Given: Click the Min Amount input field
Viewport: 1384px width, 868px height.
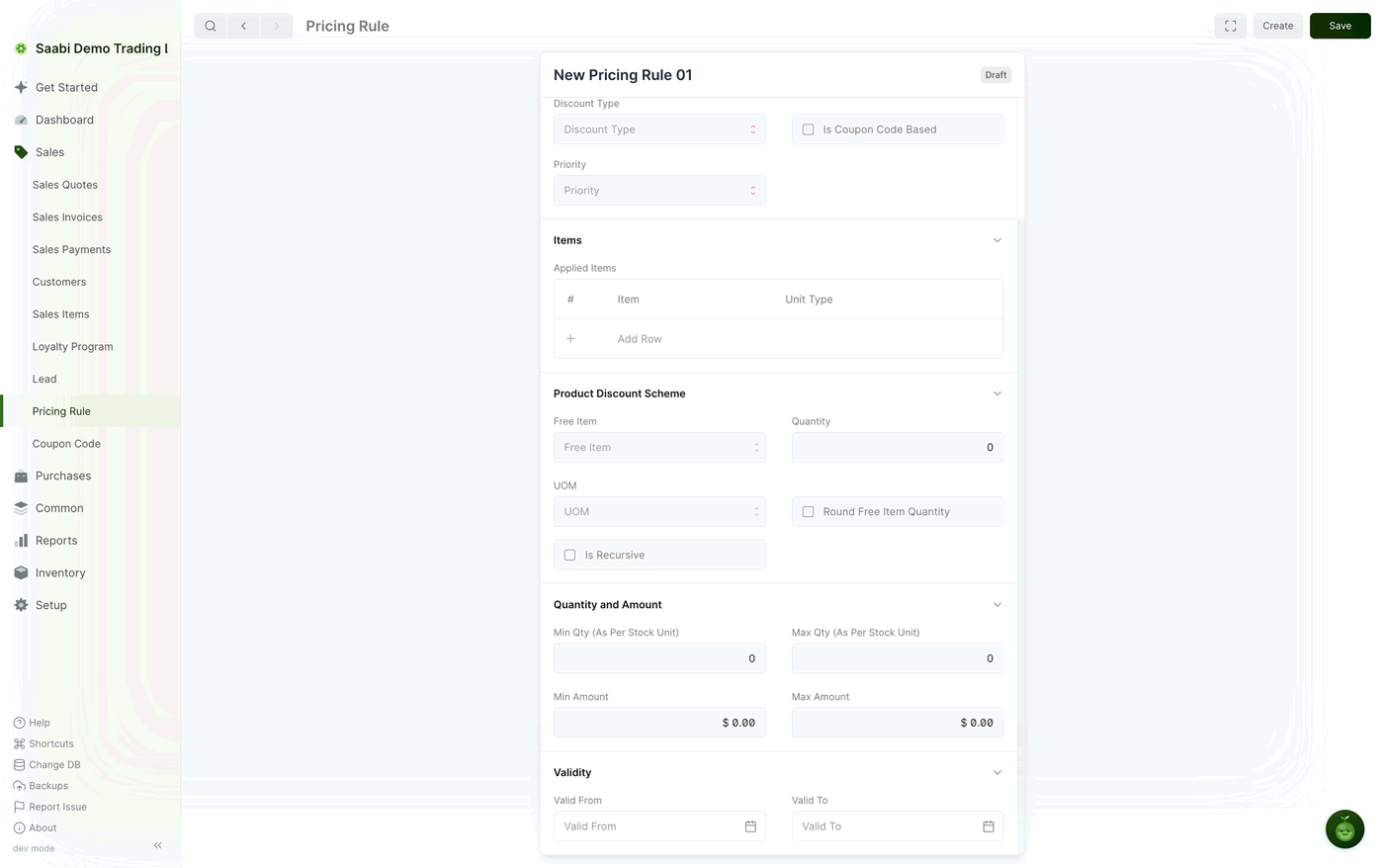Looking at the screenshot, I should [x=659, y=723].
